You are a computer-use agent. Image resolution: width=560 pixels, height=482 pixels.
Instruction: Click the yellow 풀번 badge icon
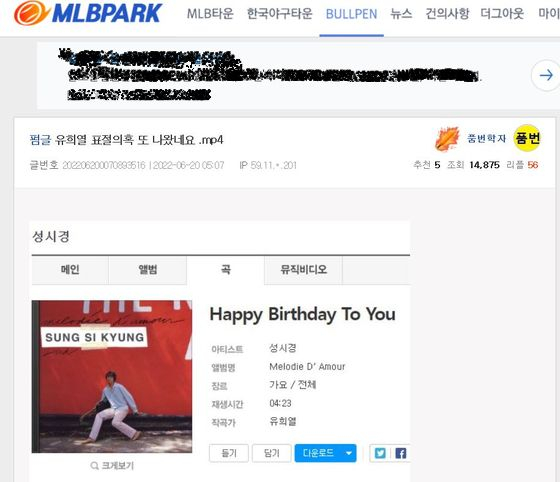pos(527,138)
